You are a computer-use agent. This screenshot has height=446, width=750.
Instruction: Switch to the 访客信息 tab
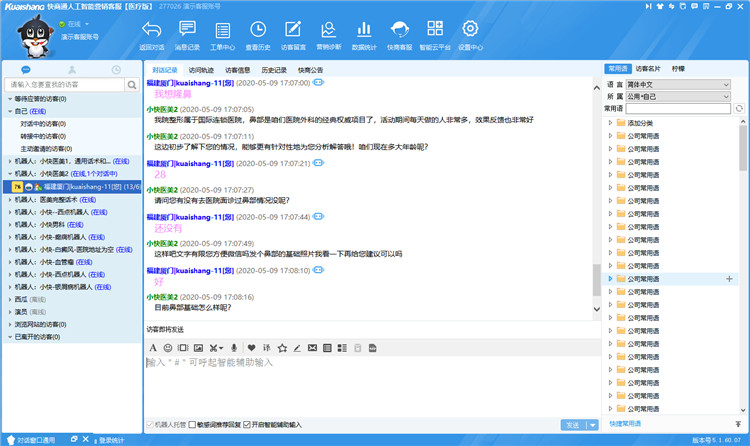click(238, 70)
